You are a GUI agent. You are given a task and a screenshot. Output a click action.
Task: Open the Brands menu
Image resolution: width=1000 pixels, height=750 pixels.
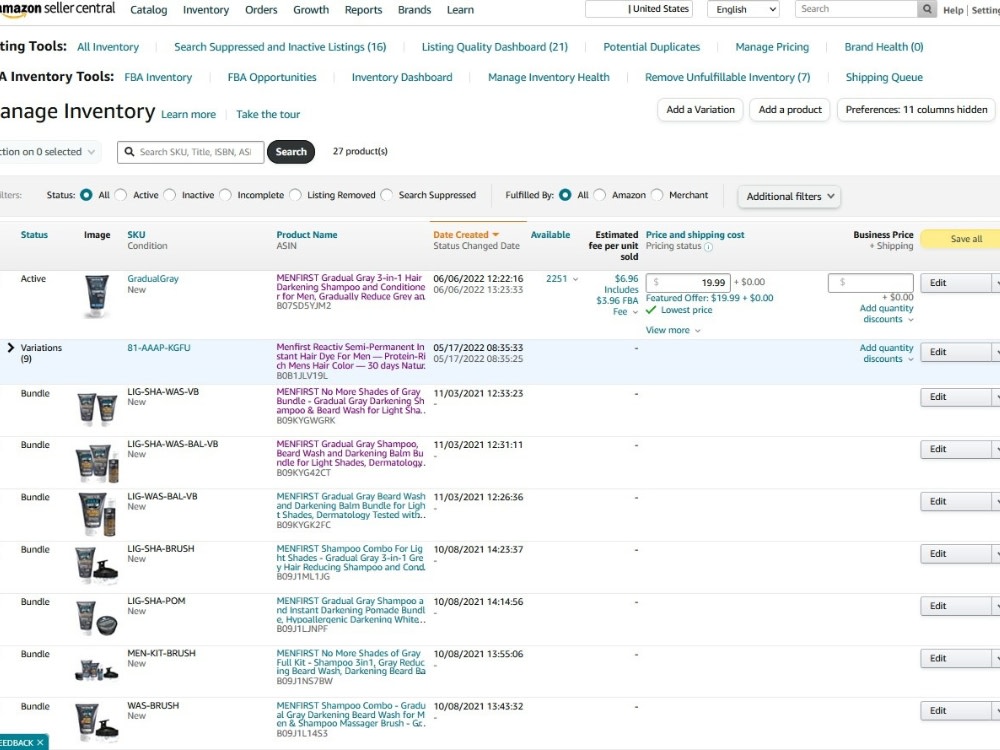415,10
